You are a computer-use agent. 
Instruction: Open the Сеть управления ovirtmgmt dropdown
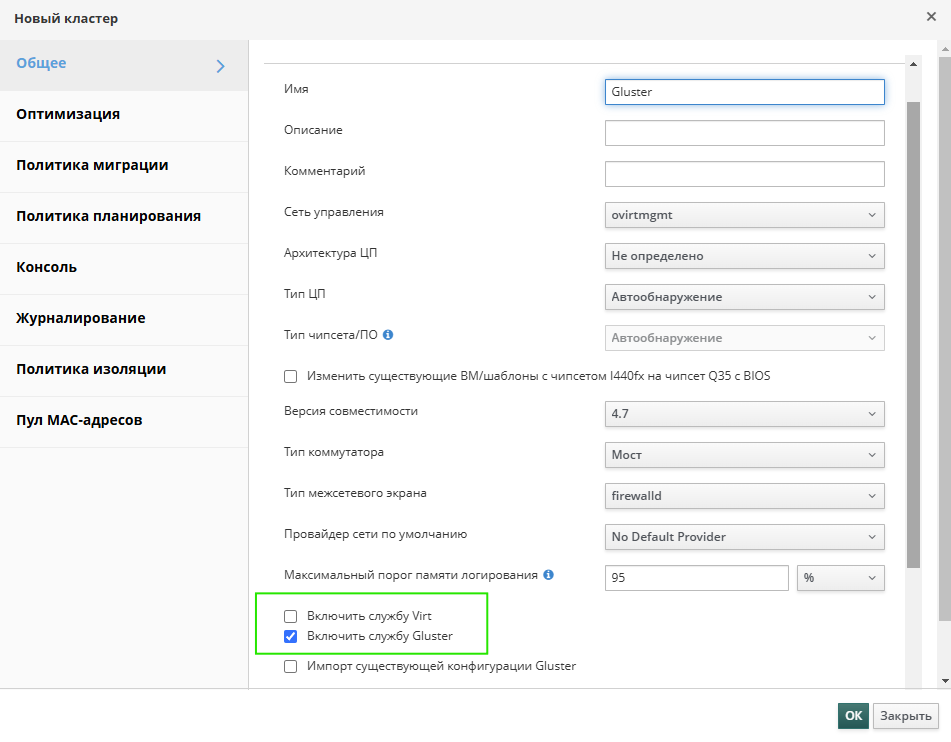(x=744, y=215)
